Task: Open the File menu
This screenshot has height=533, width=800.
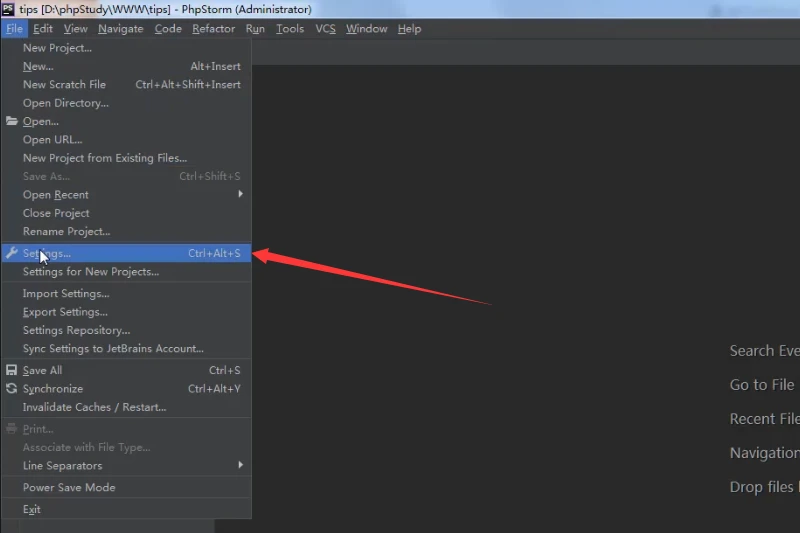Action: 14,29
